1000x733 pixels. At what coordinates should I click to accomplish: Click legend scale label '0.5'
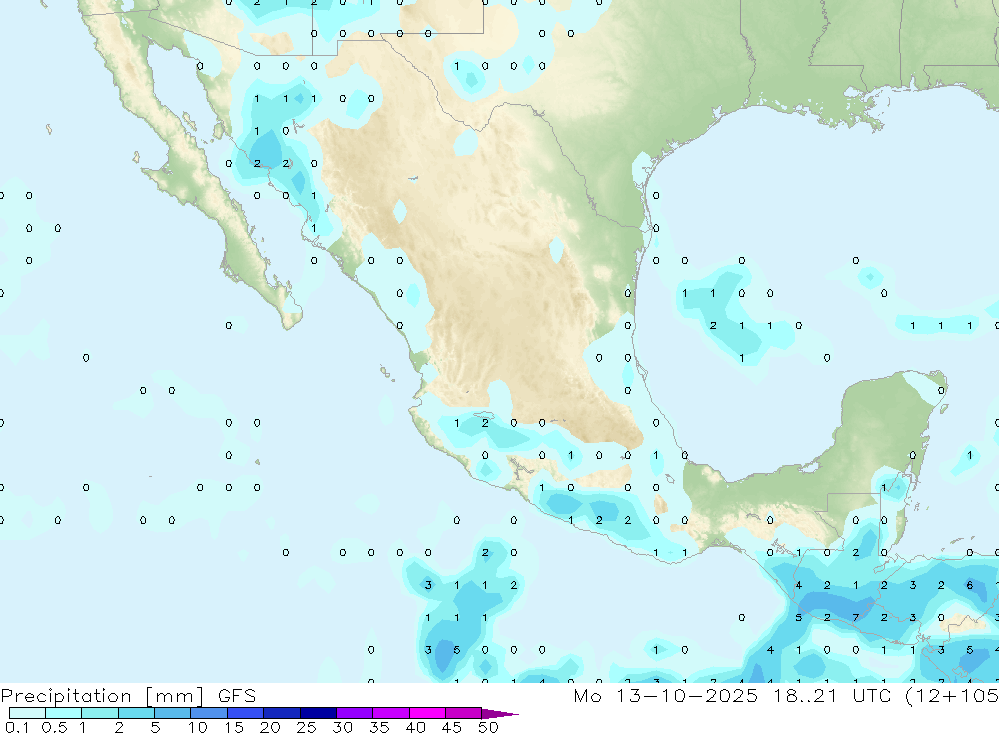[x=54, y=727]
